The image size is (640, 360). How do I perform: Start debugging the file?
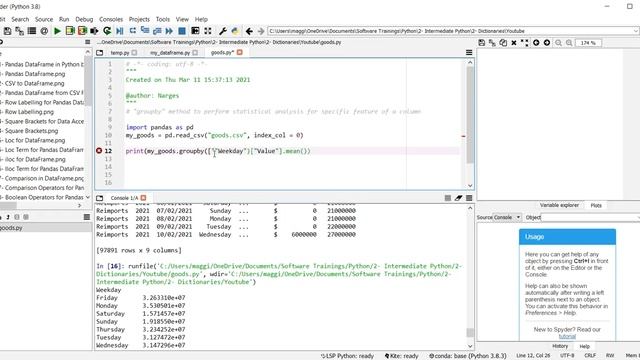120,31
